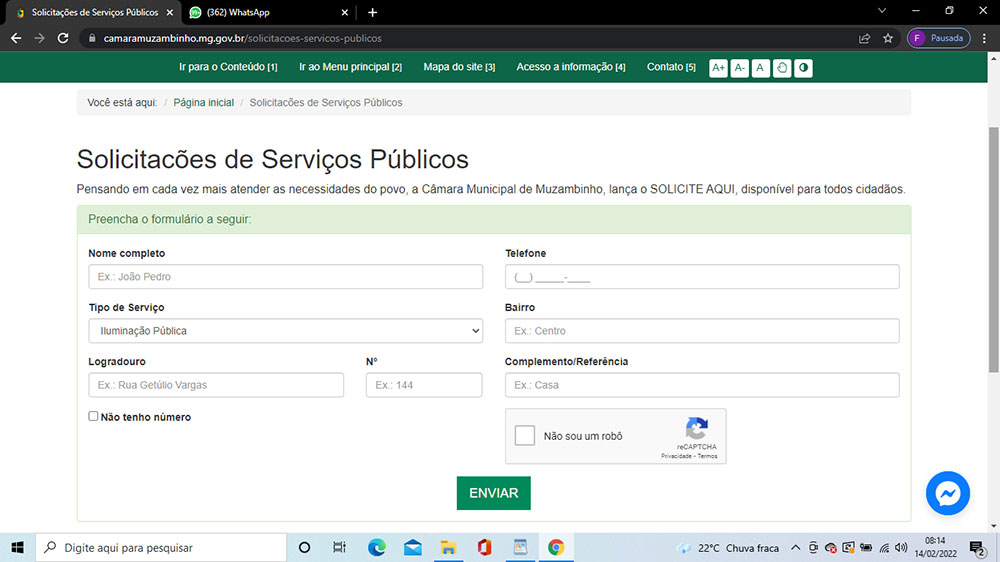Click the hand sign language accessibility icon
Screen dimensions: 1000x562
click(x=782, y=68)
